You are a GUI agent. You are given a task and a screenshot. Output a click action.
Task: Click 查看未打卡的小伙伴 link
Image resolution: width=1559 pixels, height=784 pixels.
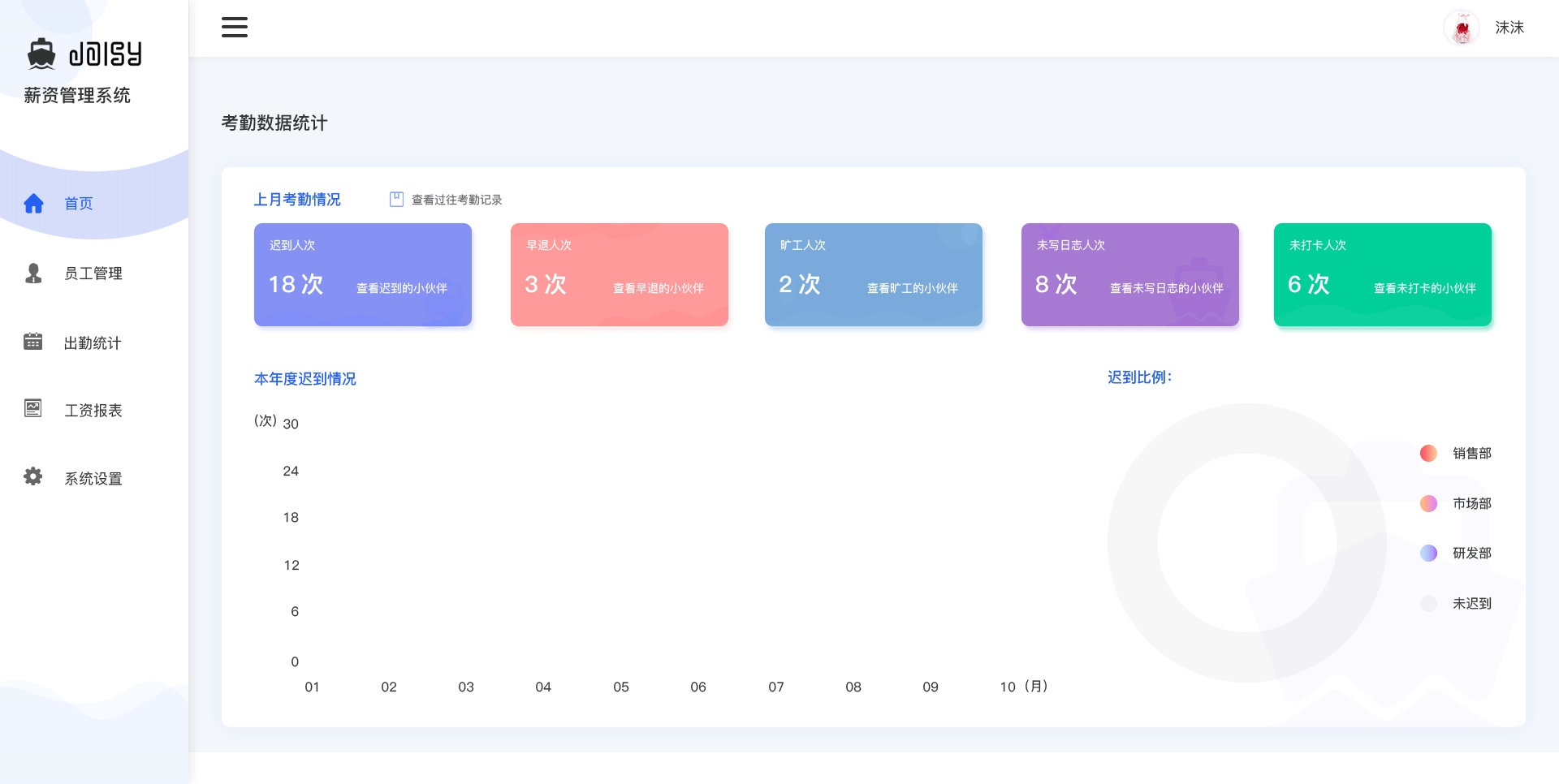click(x=1425, y=288)
